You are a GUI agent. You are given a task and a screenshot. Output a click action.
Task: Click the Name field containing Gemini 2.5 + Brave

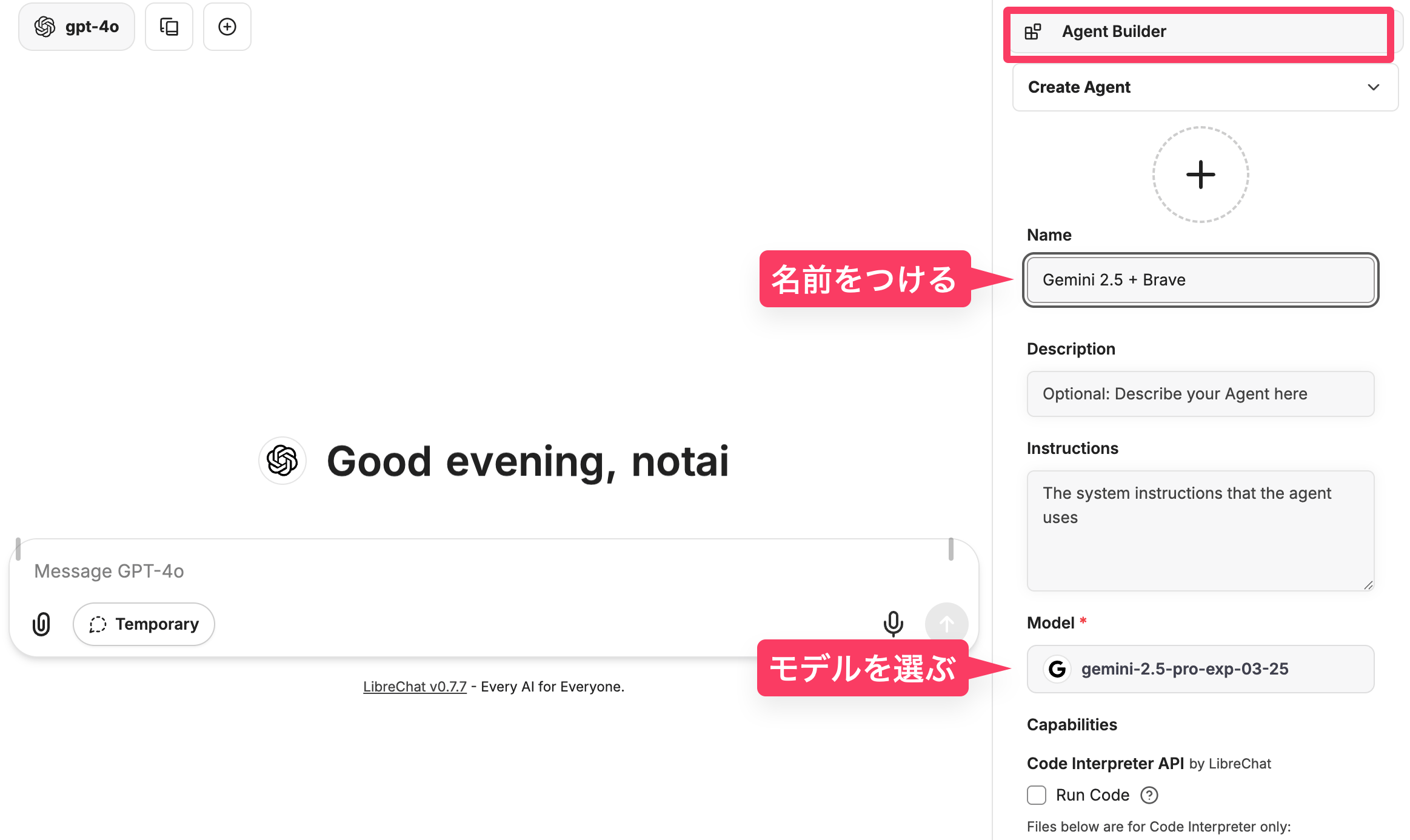(1200, 280)
